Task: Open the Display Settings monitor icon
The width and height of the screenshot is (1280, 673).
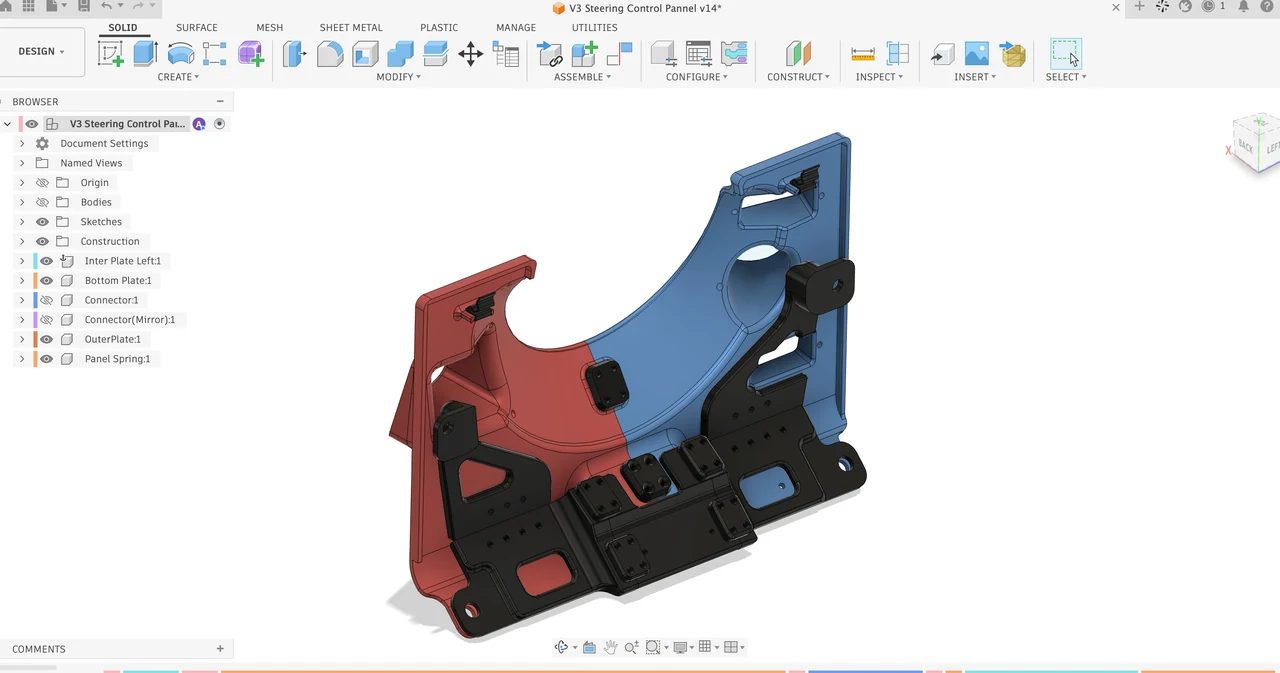Action: pyautogui.click(x=680, y=647)
